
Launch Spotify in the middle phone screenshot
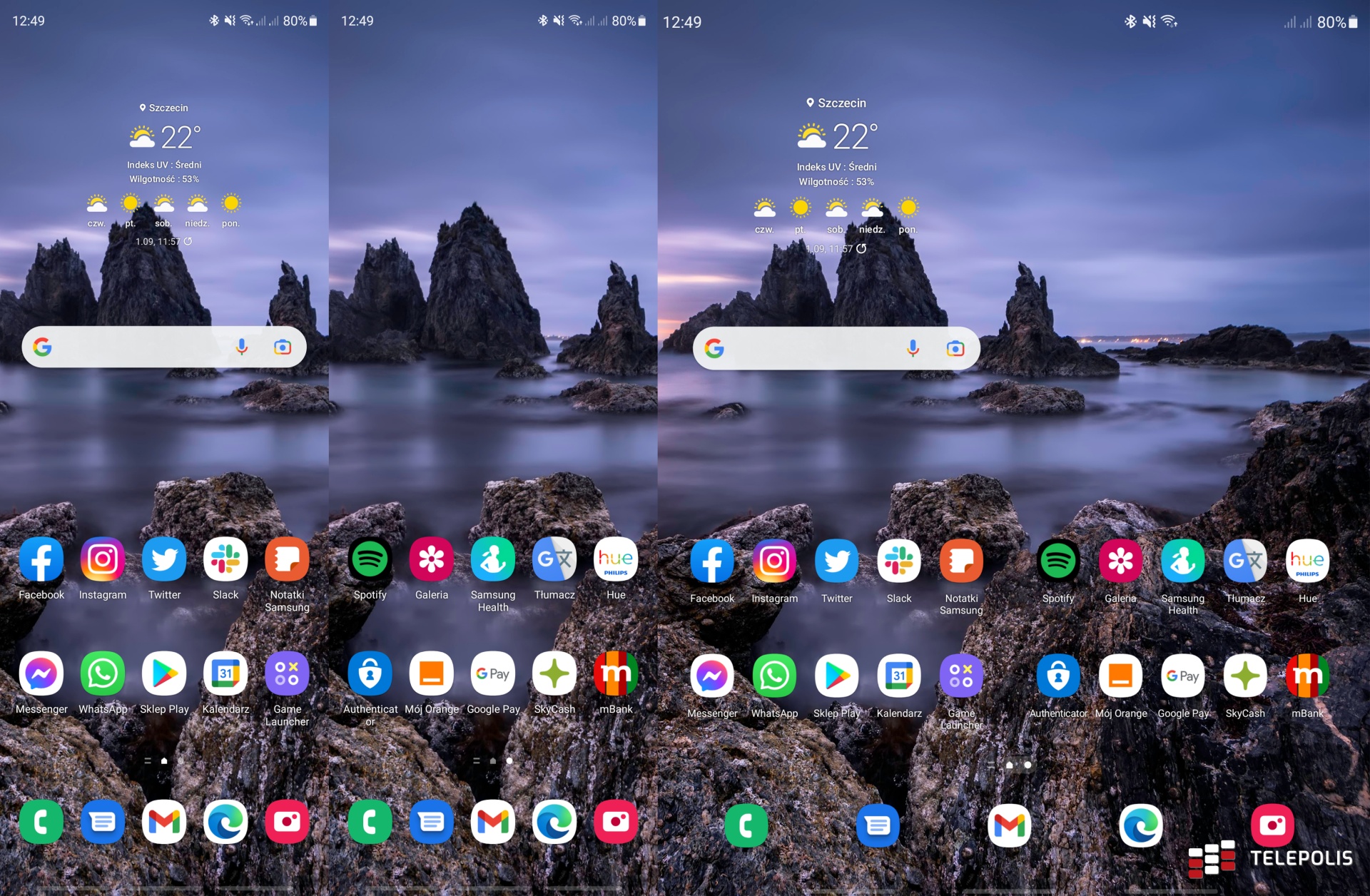point(370,559)
